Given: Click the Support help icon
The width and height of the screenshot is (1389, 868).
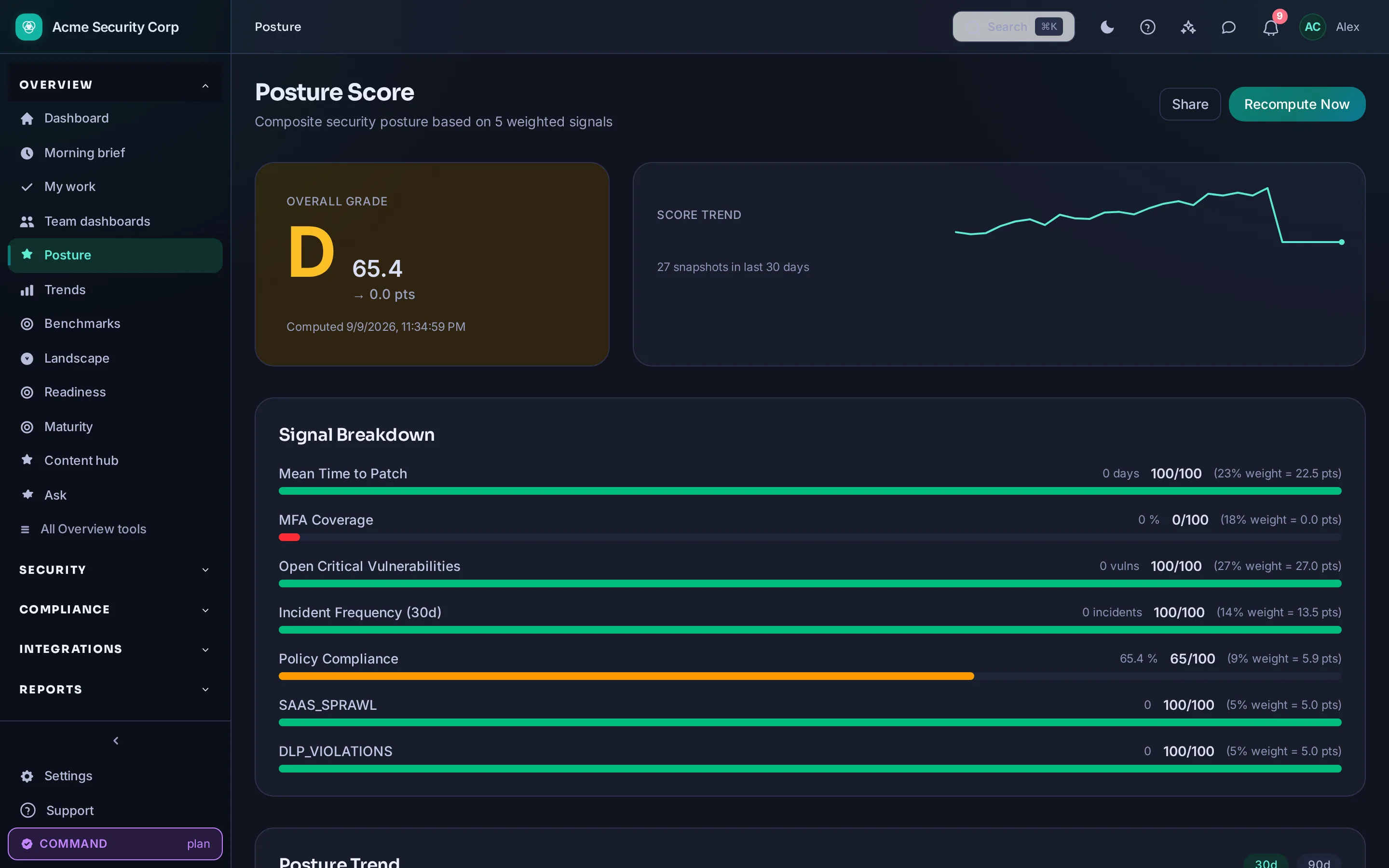Looking at the screenshot, I should coord(27,810).
